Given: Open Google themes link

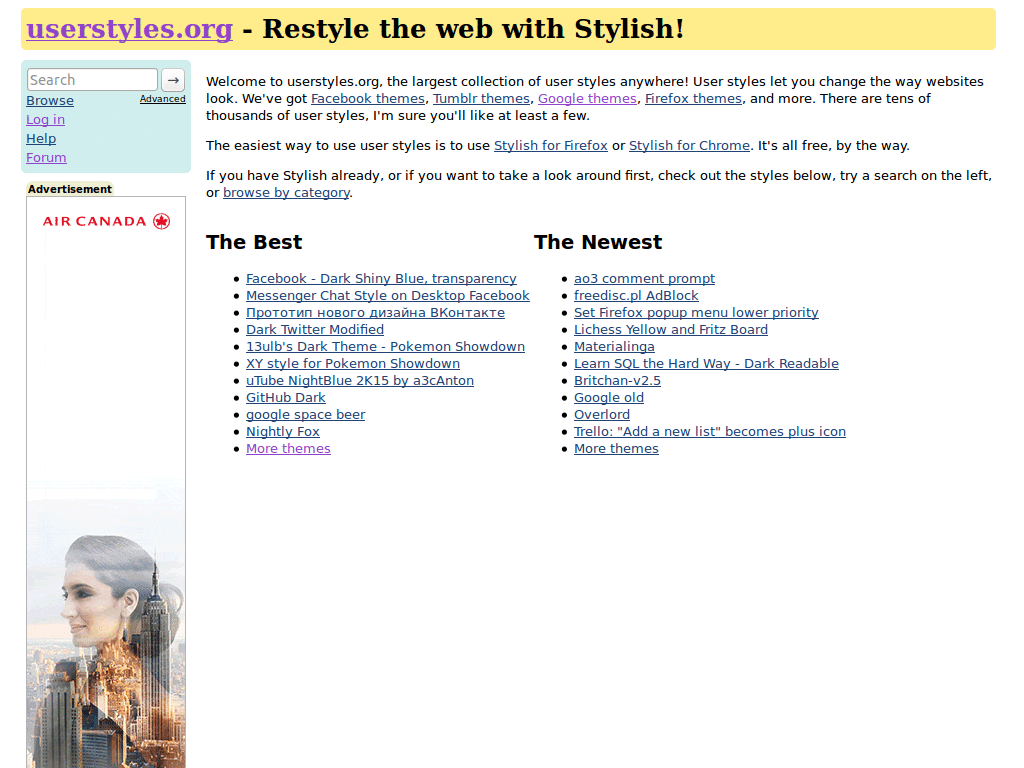Looking at the screenshot, I should pos(587,99).
